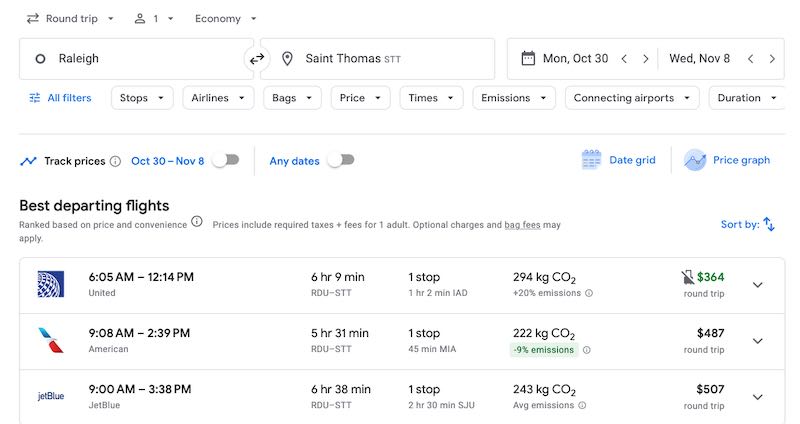
Task: Click All filters button
Action: [60, 98]
